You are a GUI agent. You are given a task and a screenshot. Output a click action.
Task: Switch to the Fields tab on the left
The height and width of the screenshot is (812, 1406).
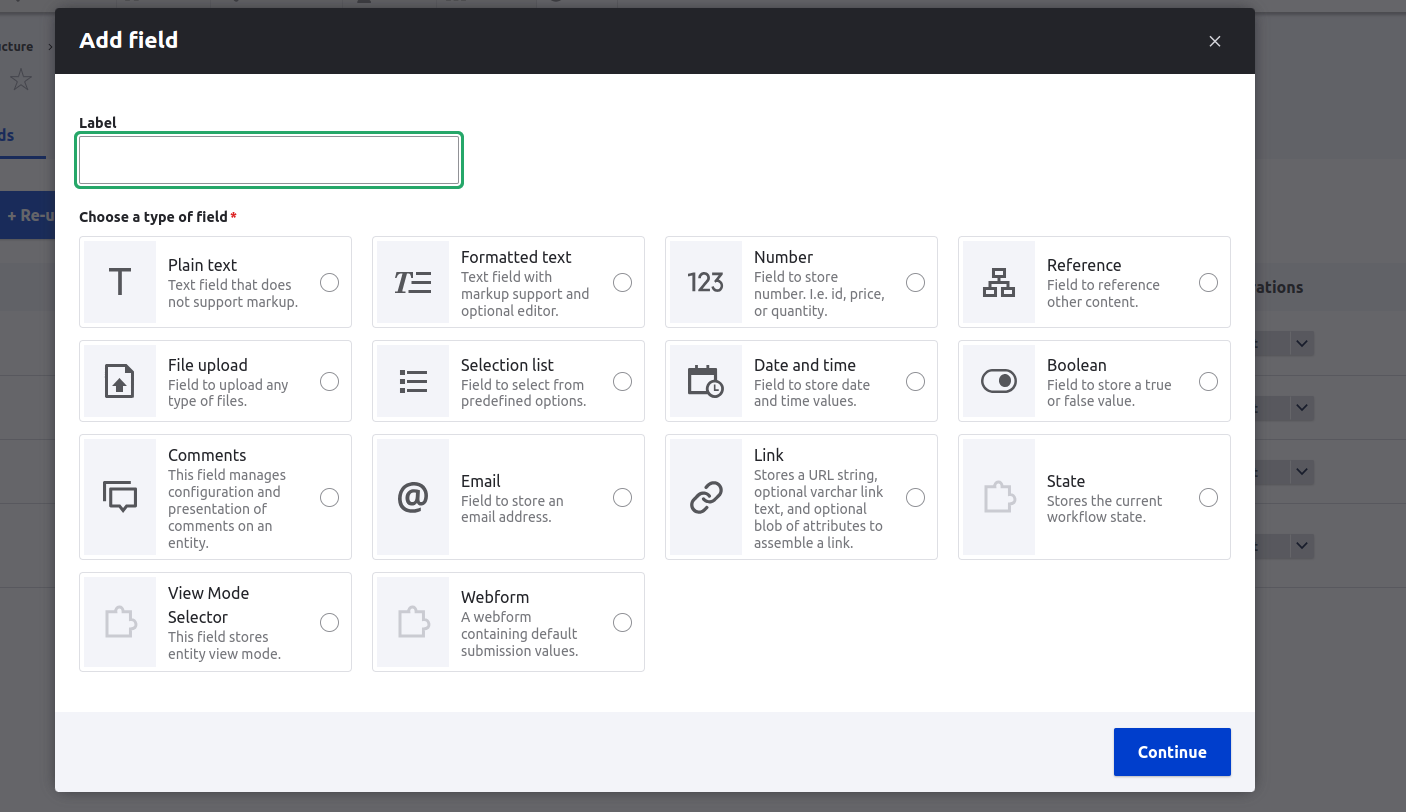click(9, 135)
